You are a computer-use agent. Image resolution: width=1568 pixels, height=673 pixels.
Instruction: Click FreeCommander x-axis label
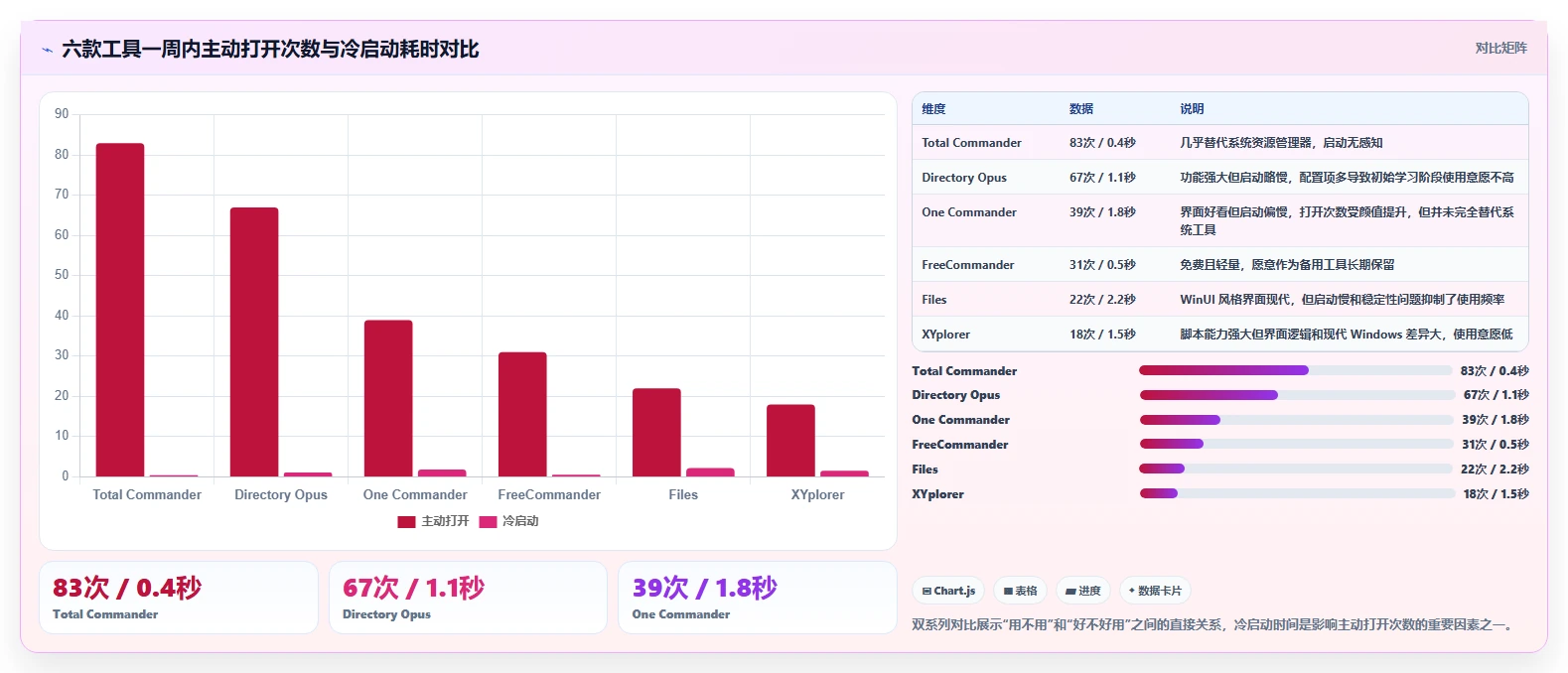coord(549,495)
